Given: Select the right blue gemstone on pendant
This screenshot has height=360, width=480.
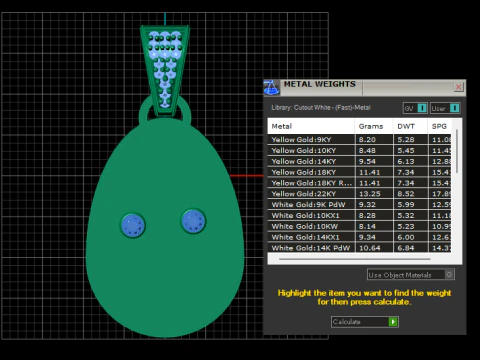Looking at the screenshot, I should coord(193,221).
